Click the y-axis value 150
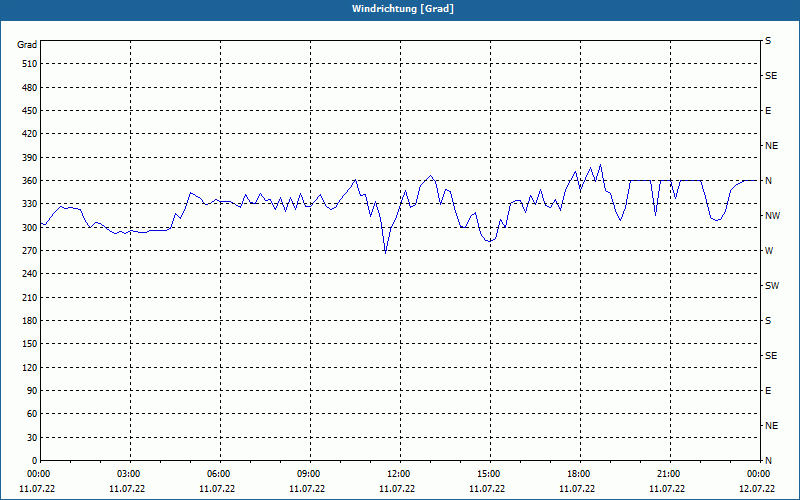The width and height of the screenshot is (800, 500). click(x=30, y=344)
